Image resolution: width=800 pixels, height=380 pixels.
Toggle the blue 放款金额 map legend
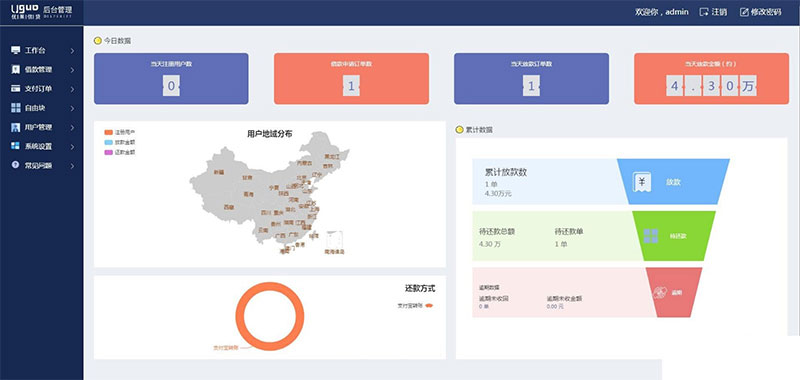pos(120,142)
